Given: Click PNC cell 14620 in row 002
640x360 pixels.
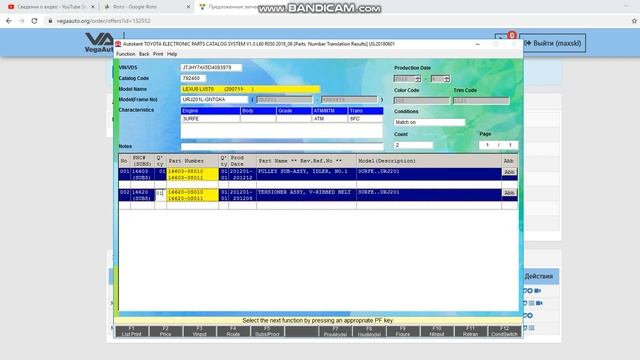Looking at the screenshot, I should pyautogui.click(x=142, y=195).
